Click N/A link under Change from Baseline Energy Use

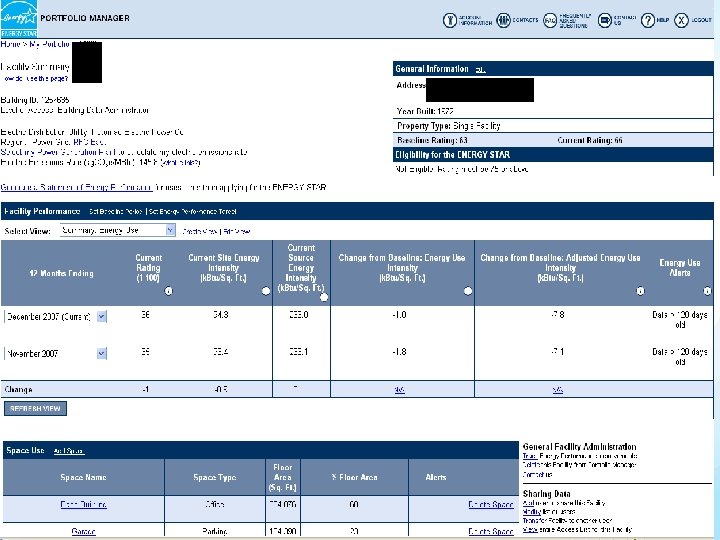[399, 390]
